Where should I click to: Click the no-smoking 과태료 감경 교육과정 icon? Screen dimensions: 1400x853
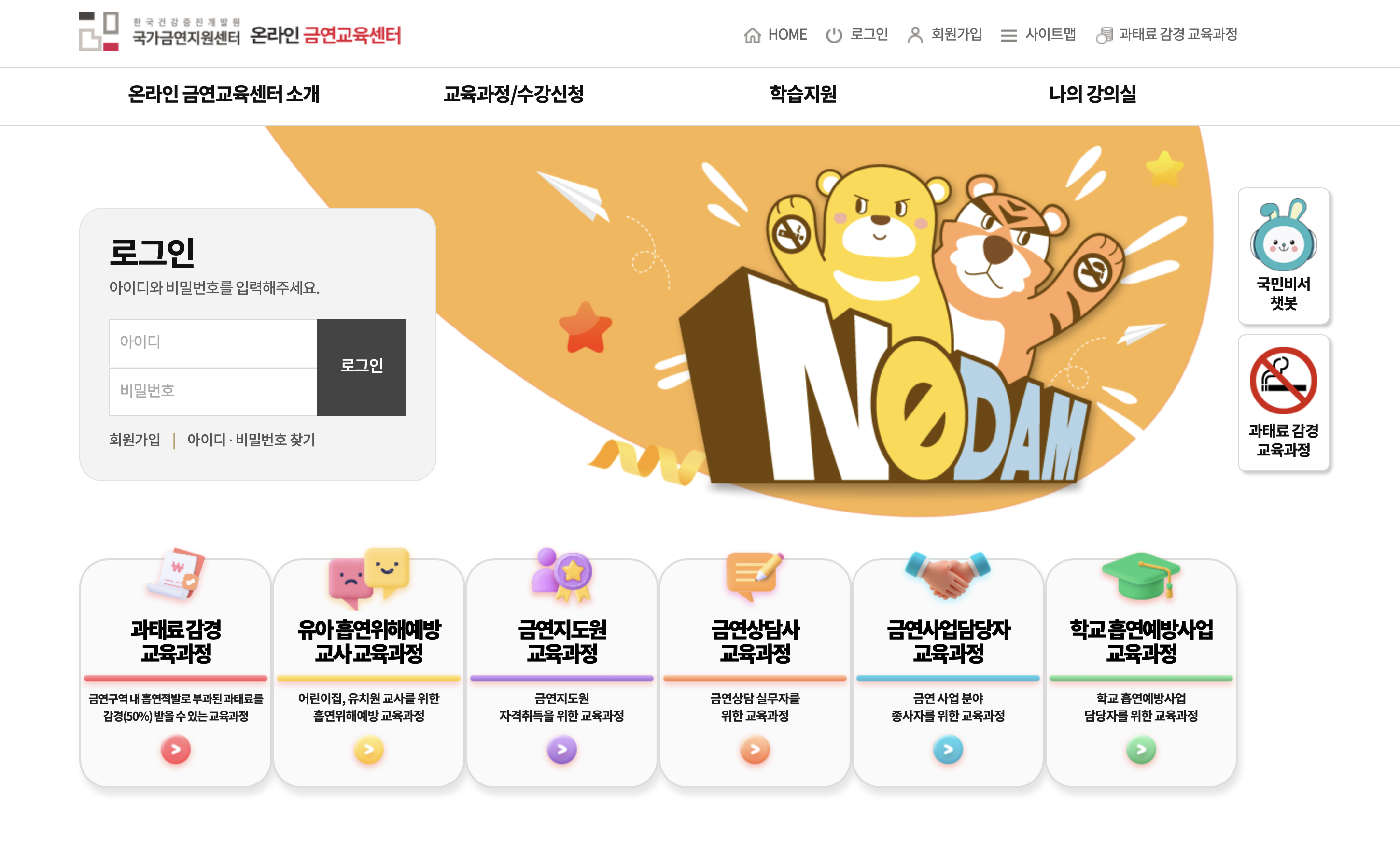click(1283, 381)
